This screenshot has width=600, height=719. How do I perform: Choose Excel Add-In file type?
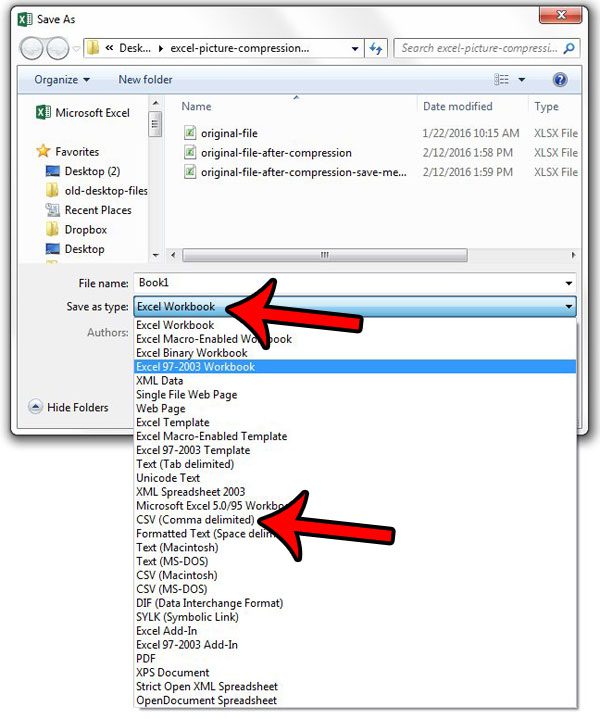click(356, 631)
